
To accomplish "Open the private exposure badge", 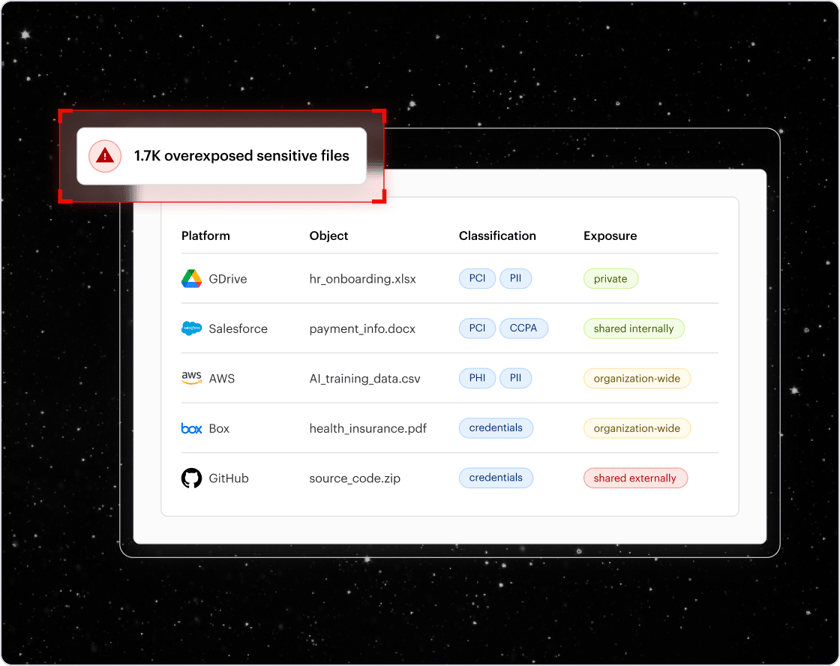I will click(x=610, y=279).
